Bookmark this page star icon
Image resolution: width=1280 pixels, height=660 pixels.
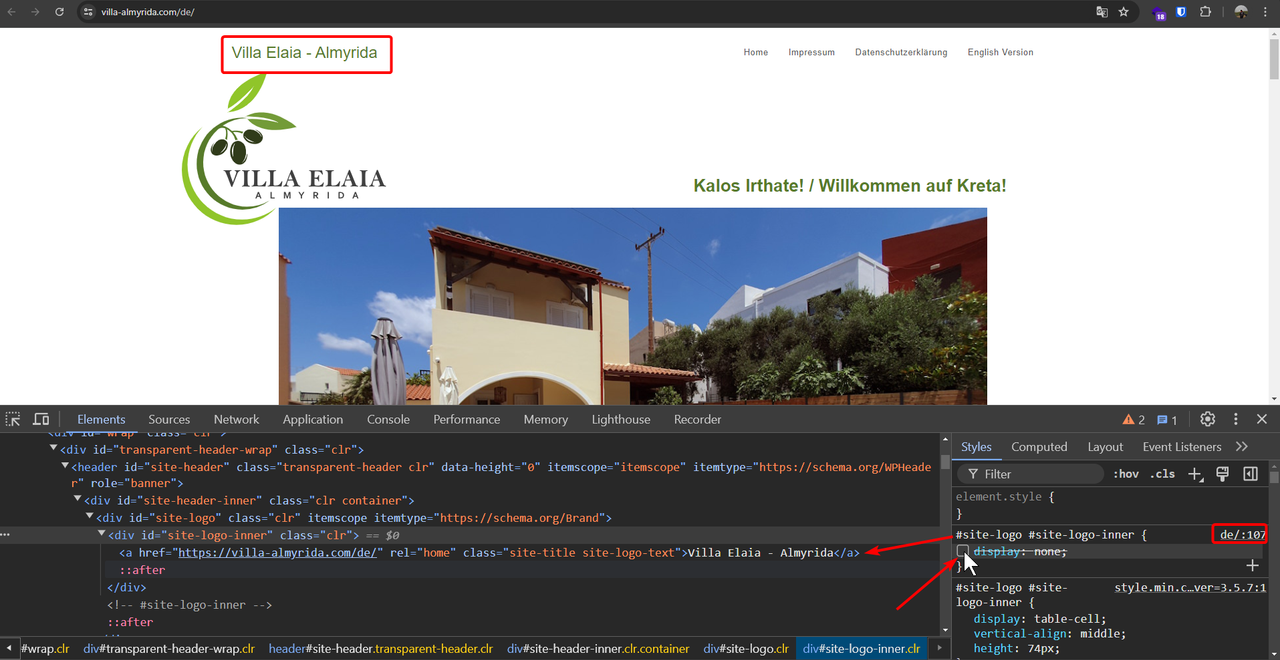pos(1124,12)
